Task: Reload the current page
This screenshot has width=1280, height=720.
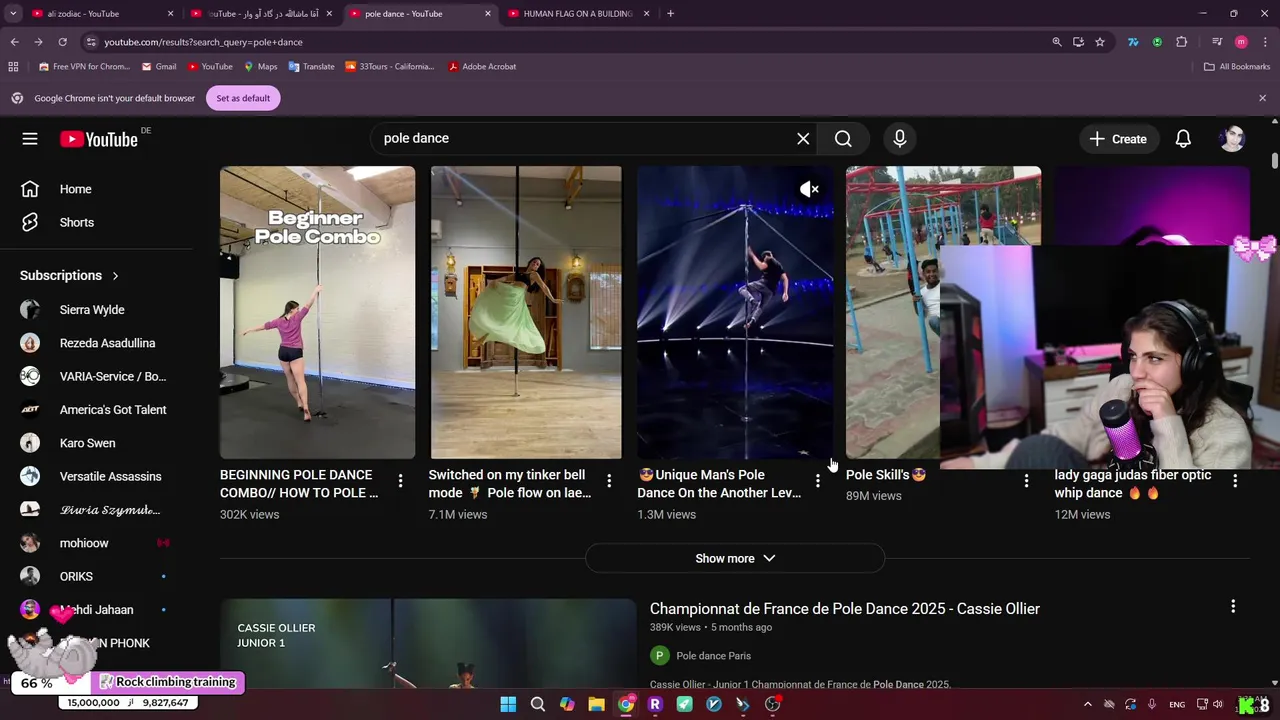Action: click(62, 42)
